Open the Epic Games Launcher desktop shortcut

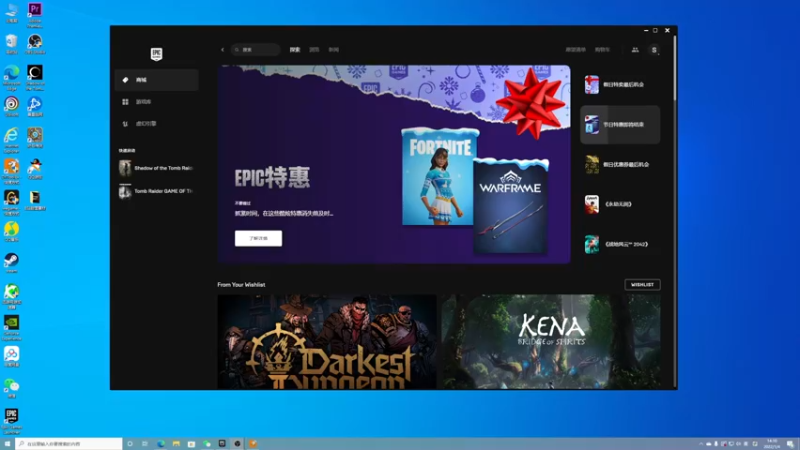point(11,421)
